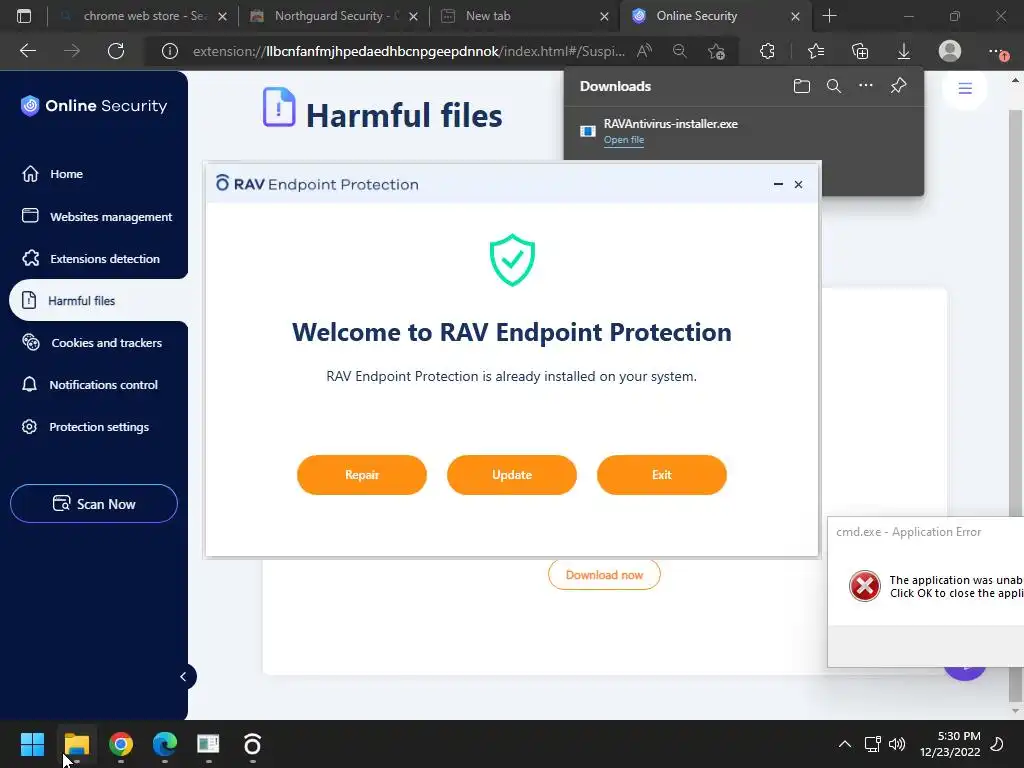Open Windows Start menu
This screenshot has height=768, width=1024.
point(32,744)
